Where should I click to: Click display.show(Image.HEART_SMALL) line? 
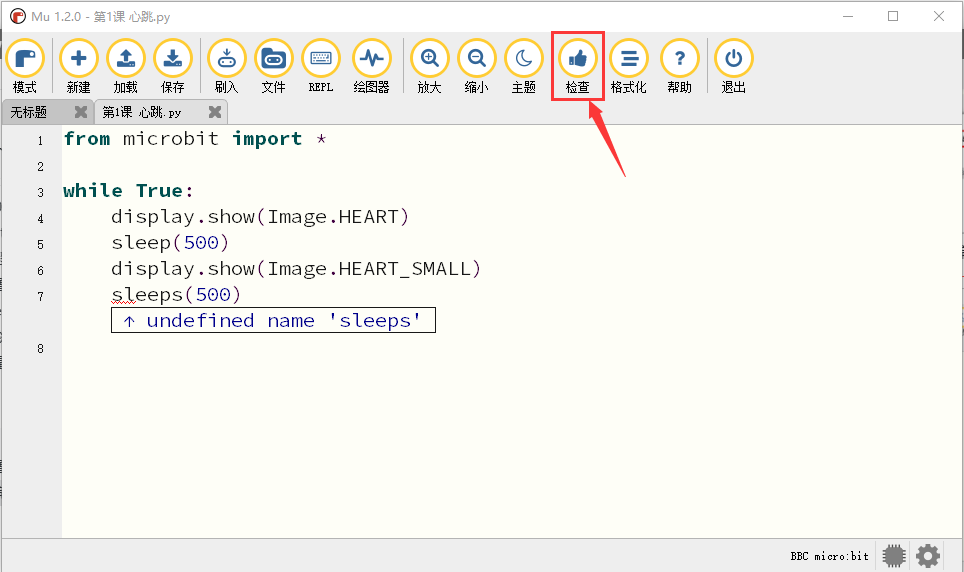(296, 269)
